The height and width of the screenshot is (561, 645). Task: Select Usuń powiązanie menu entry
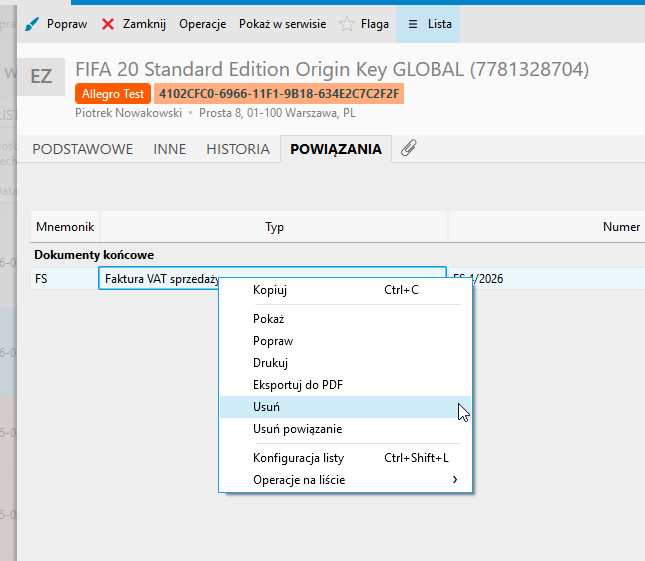[345, 429]
